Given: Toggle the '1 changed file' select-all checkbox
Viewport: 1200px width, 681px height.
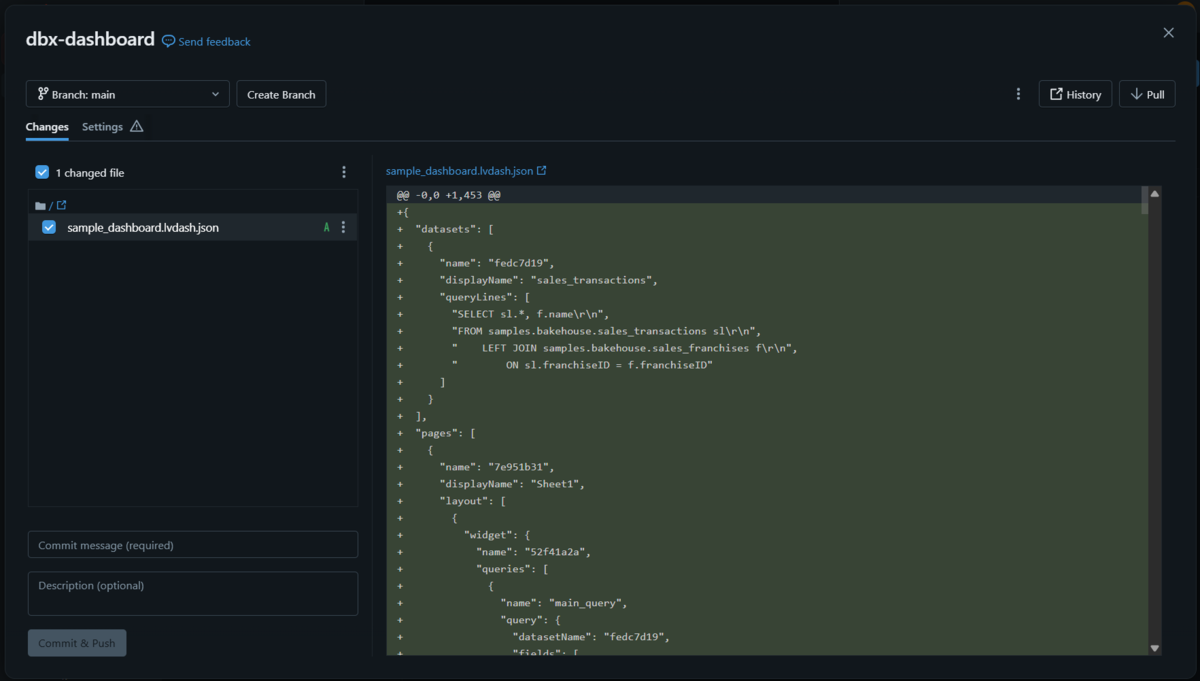Looking at the screenshot, I should (42, 172).
